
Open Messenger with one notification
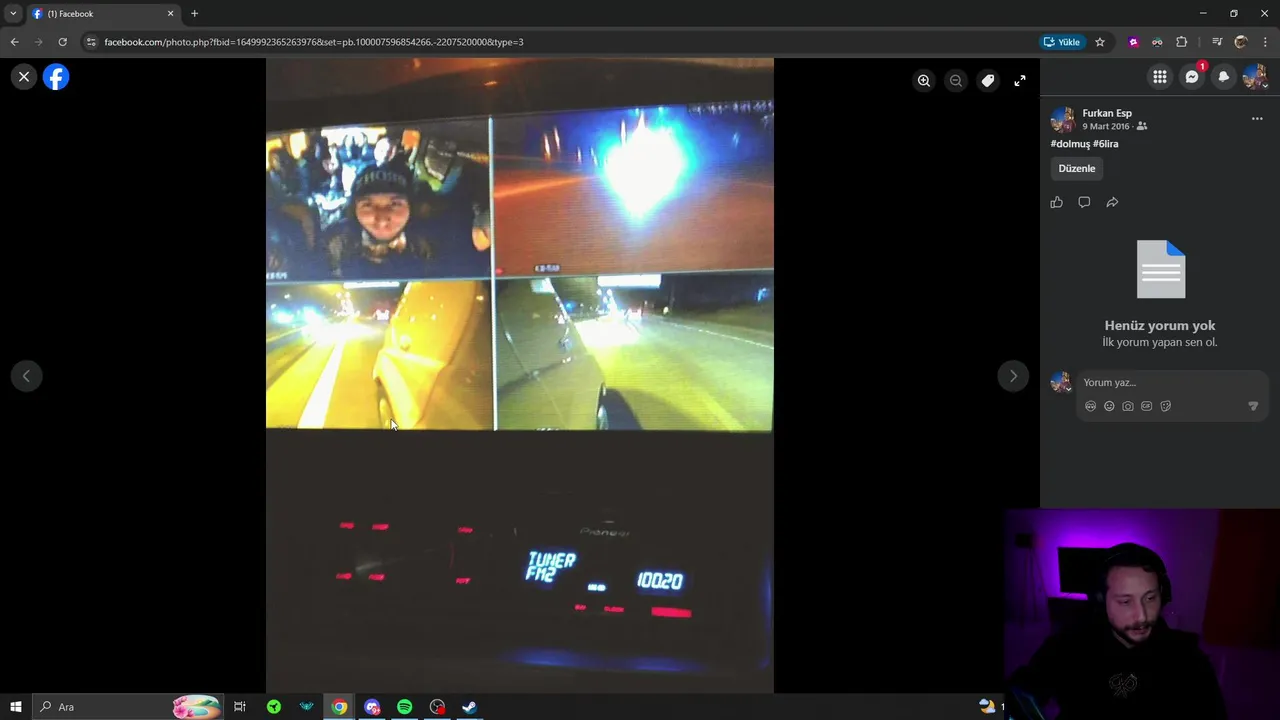click(1192, 77)
